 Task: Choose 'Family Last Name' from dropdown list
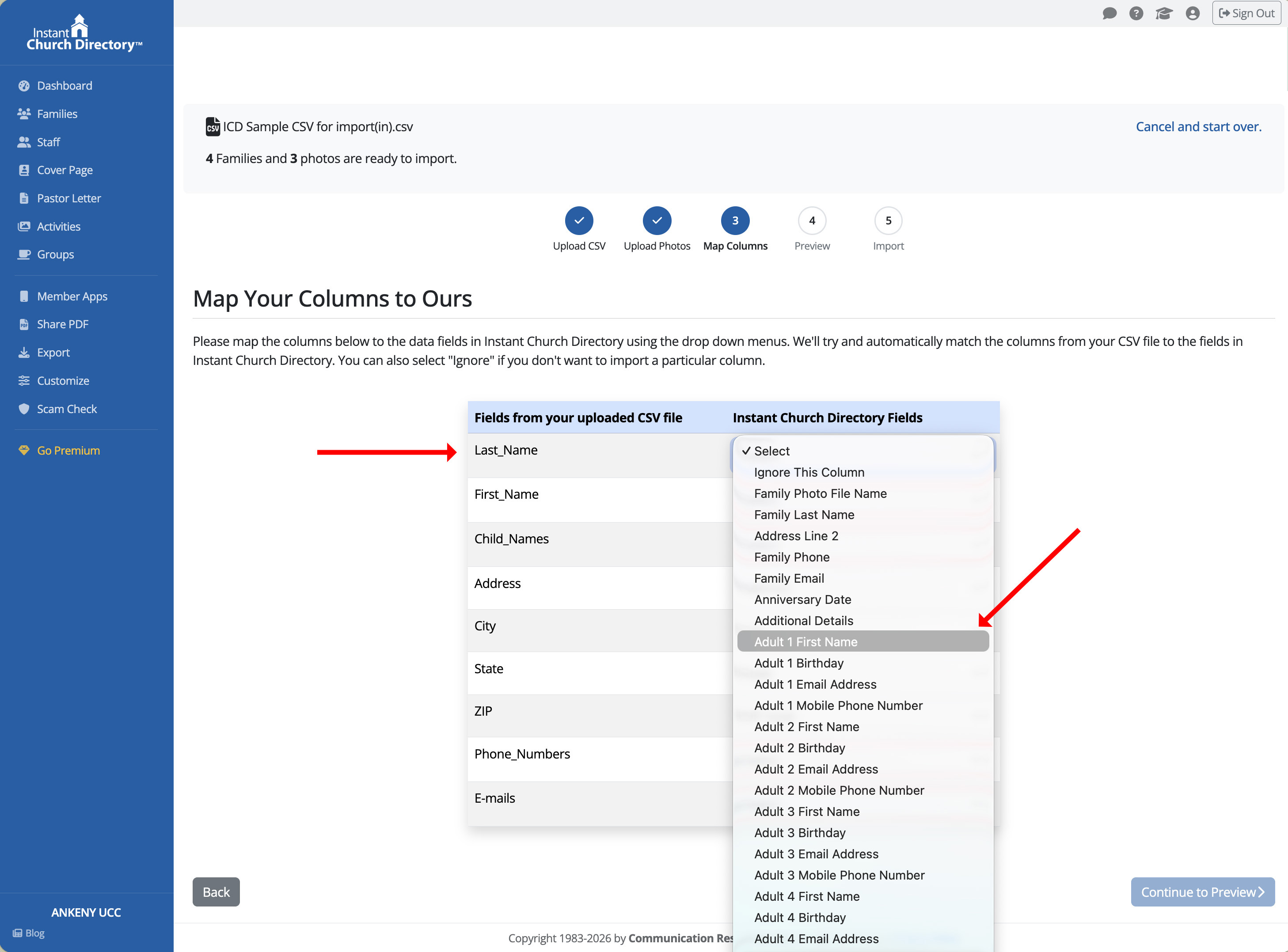click(804, 515)
